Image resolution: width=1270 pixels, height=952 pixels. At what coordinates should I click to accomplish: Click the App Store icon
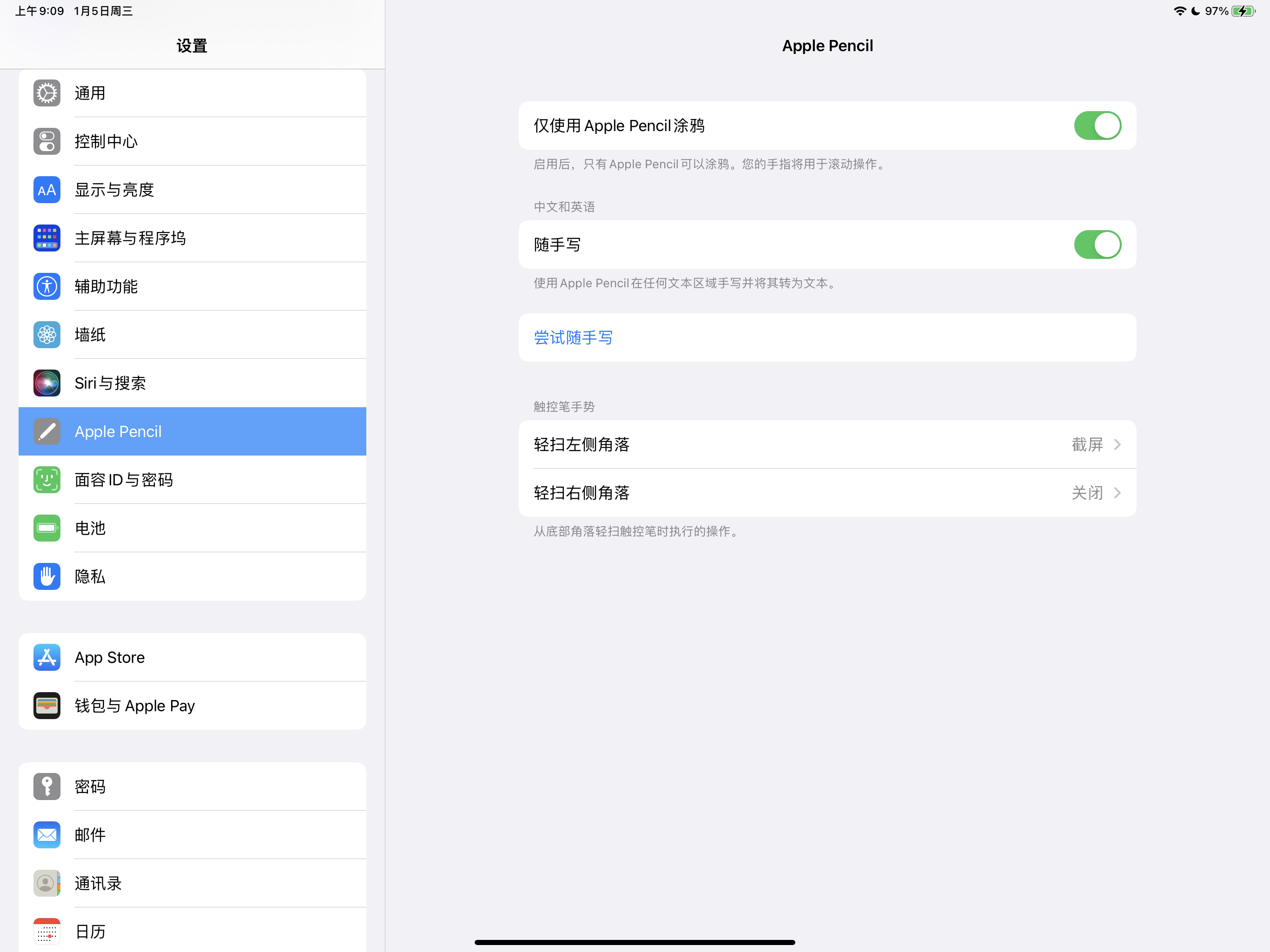46,657
